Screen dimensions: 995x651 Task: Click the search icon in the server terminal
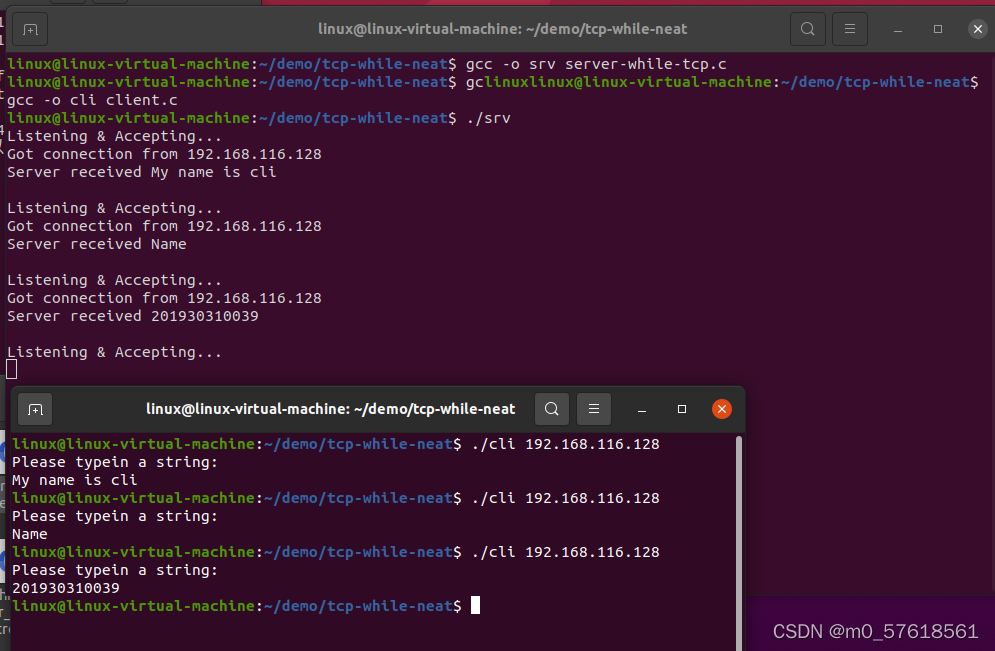coord(808,29)
